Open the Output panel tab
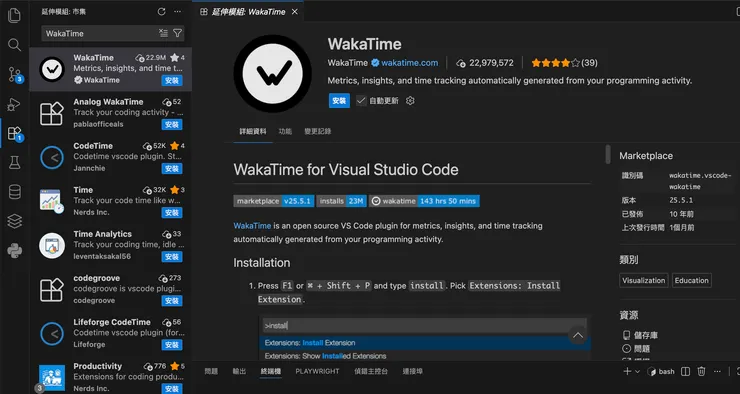Image resolution: width=740 pixels, height=394 pixels. pos(239,371)
